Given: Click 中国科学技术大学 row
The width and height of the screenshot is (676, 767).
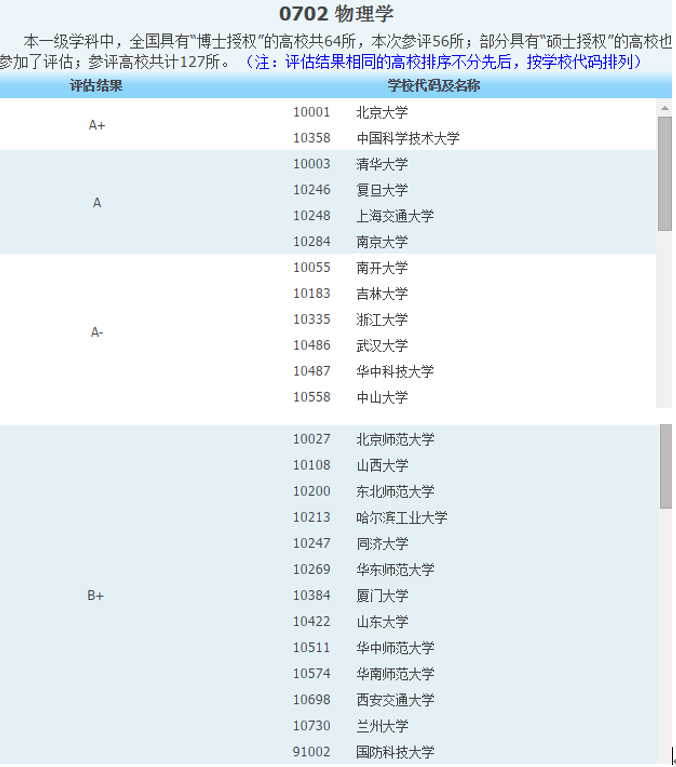Looking at the screenshot, I should click(x=408, y=138).
